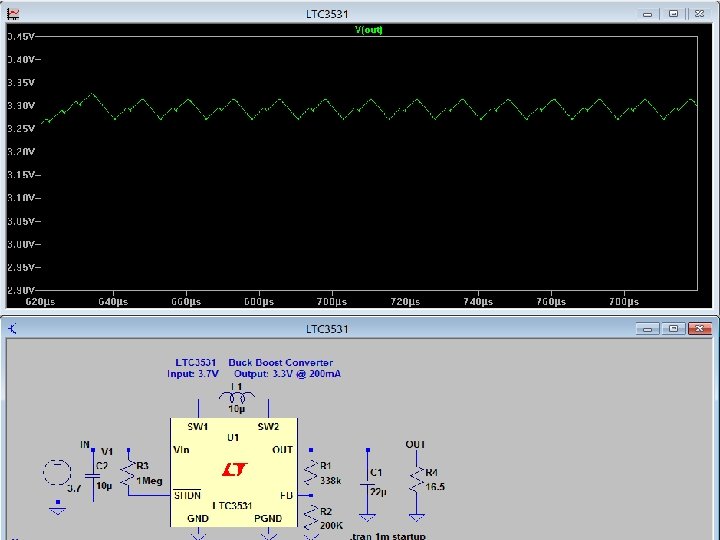Maximize the LTC3531 waveform window
The image size is (720, 540).
coord(673,14)
